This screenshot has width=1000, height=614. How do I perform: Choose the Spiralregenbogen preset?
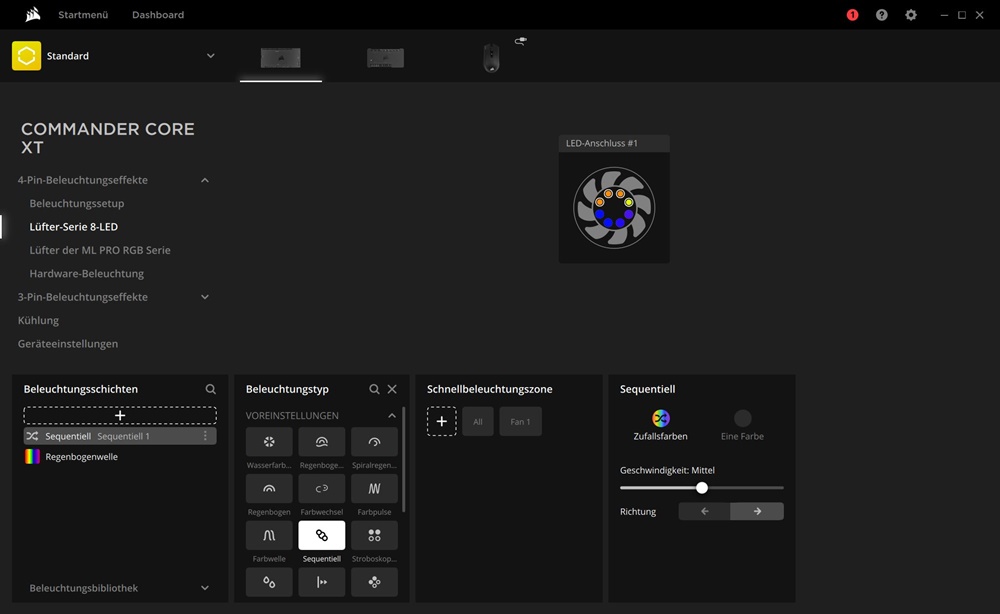click(374, 442)
